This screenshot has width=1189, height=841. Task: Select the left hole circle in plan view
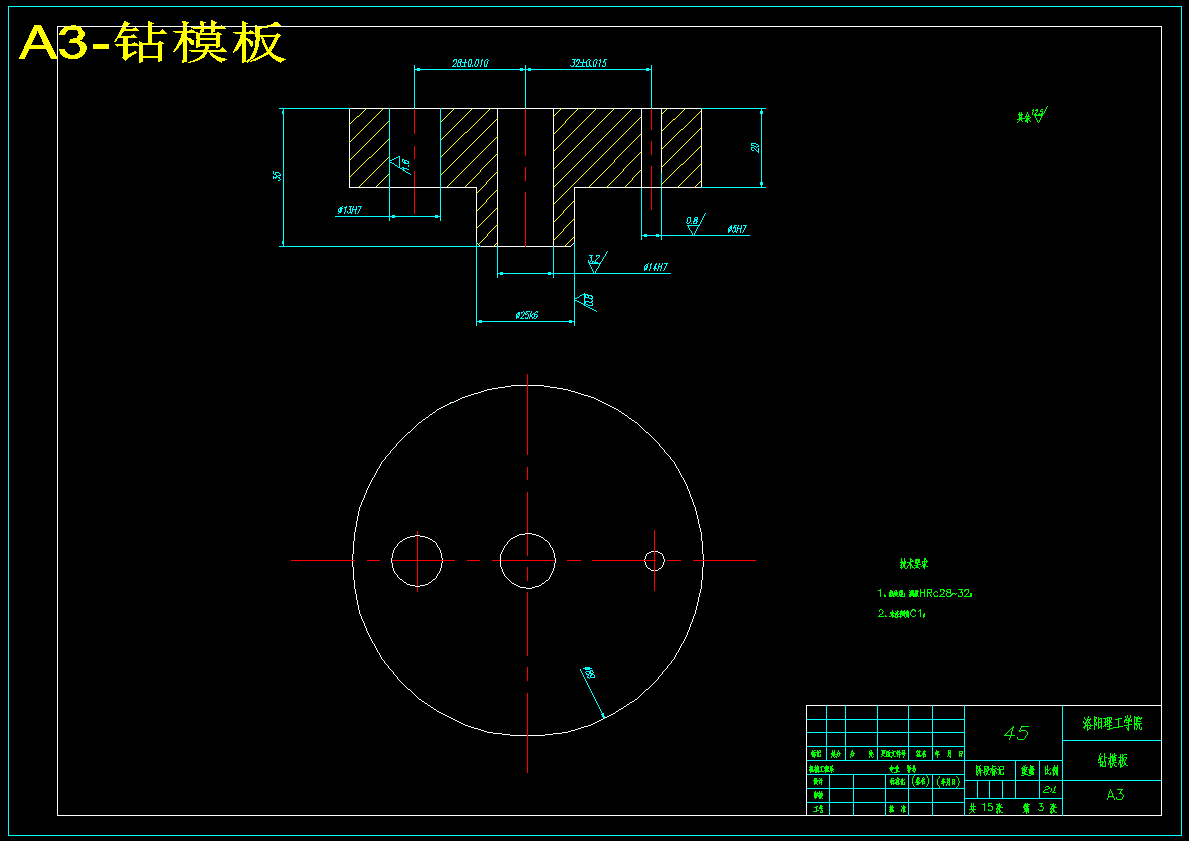417,560
